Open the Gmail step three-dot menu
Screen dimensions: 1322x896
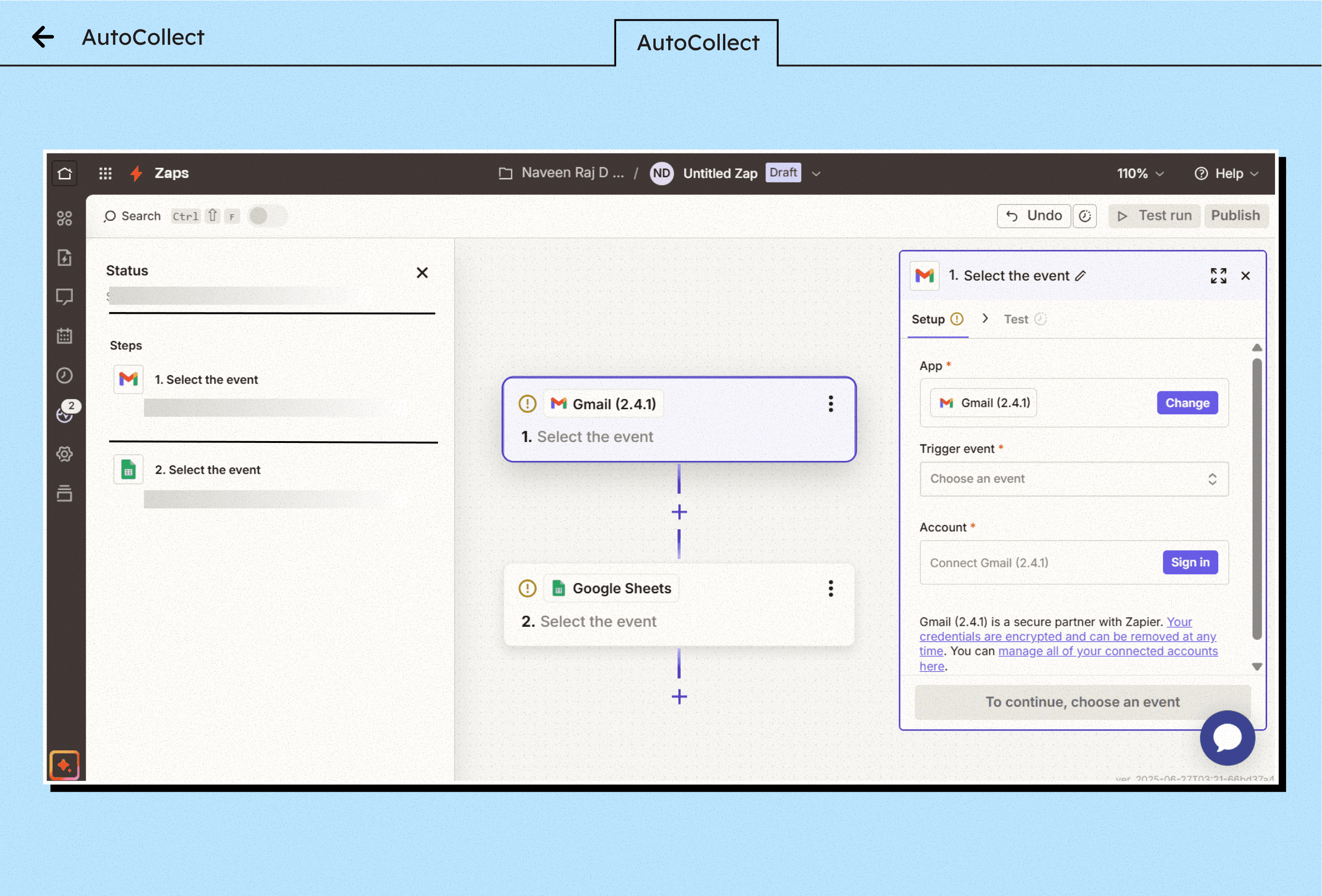tap(830, 404)
